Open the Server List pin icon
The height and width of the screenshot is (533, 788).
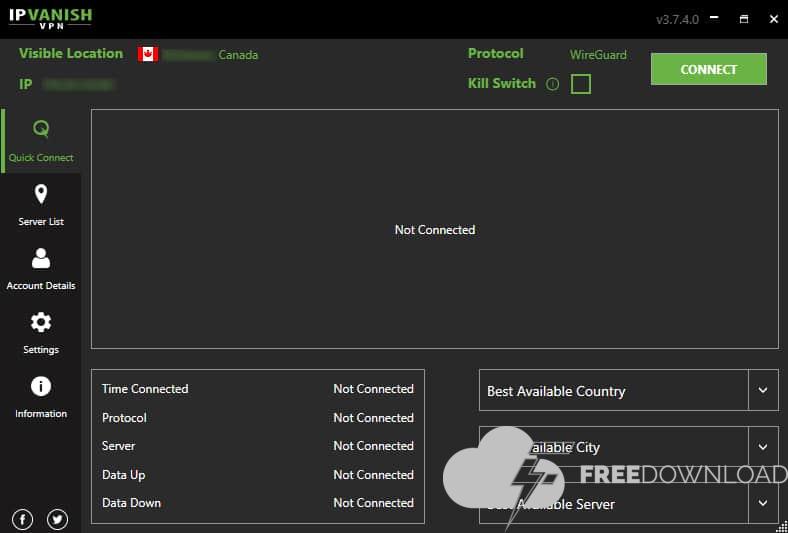pyautogui.click(x=41, y=194)
